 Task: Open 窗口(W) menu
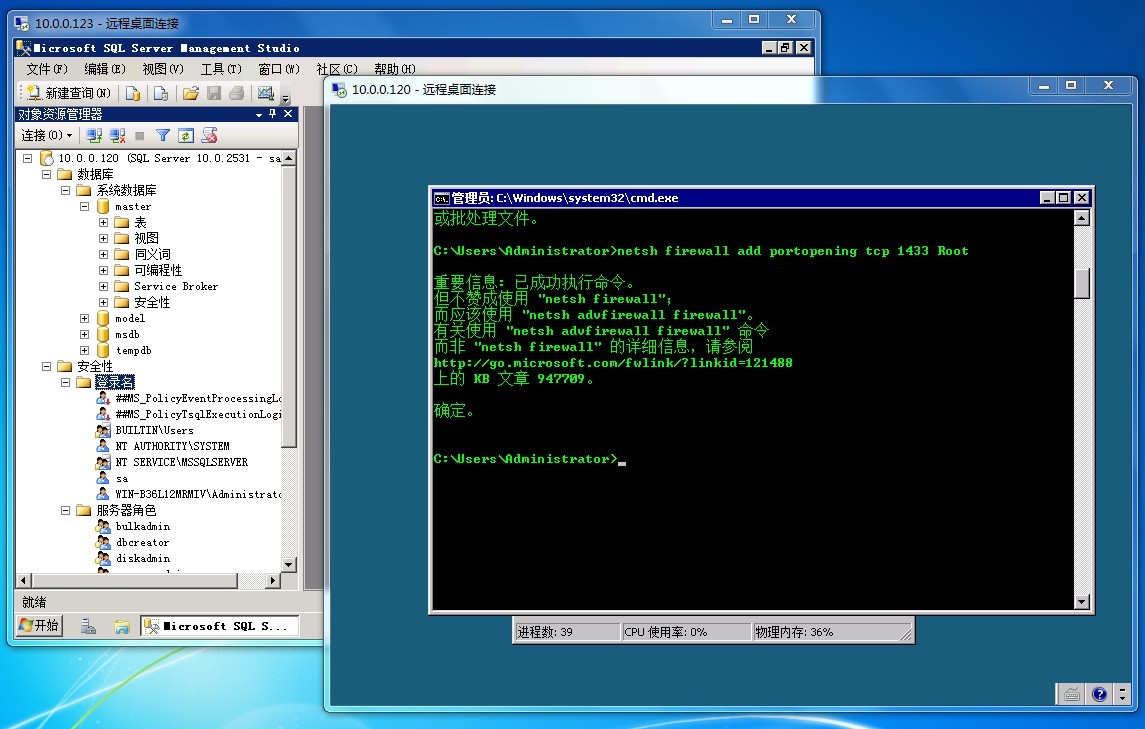point(279,69)
